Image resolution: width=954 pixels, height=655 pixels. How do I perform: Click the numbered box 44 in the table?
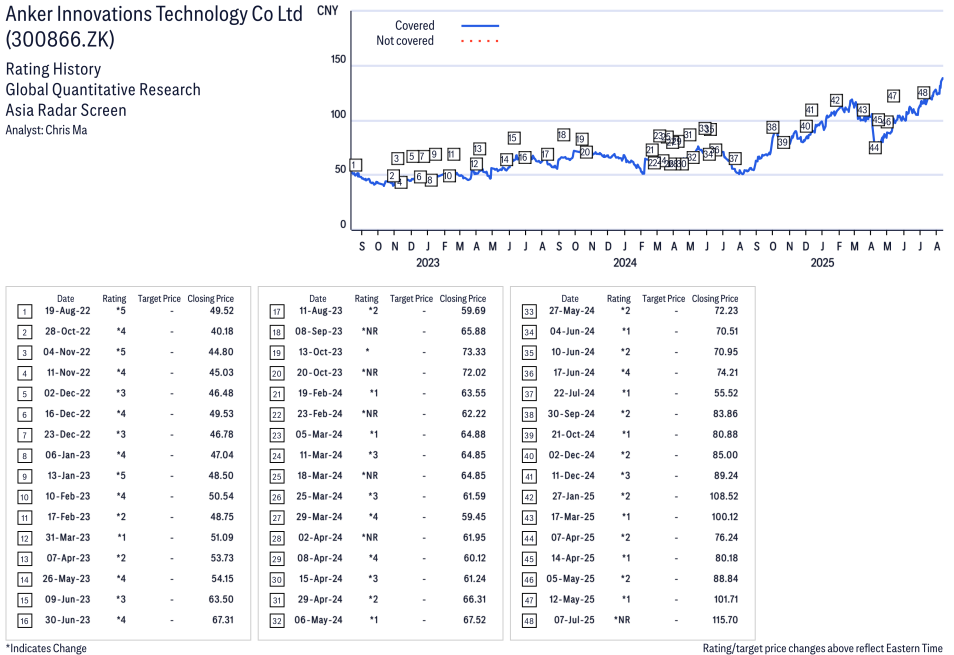click(529, 538)
